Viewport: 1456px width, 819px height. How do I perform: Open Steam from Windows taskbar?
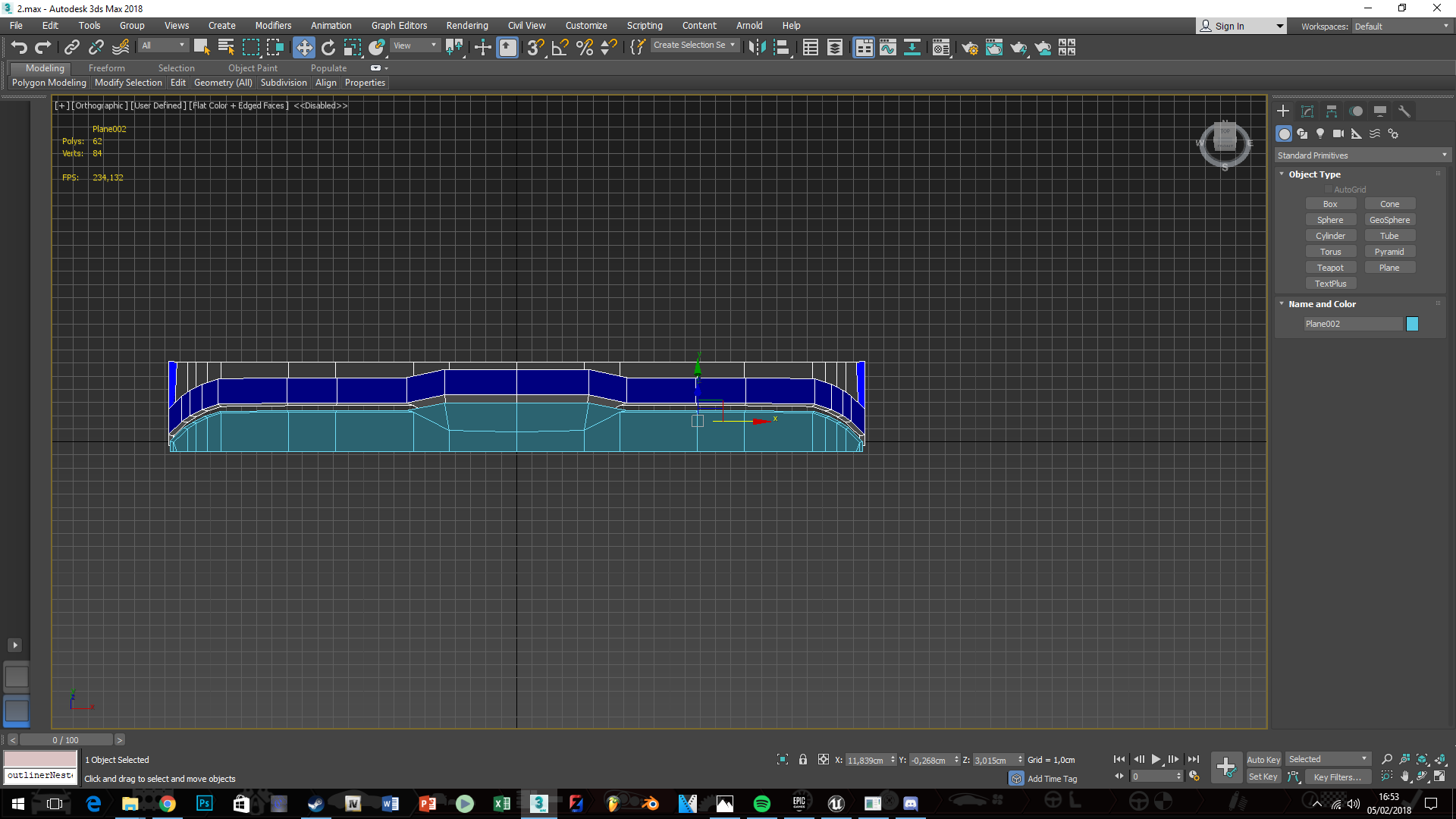pyautogui.click(x=315, y=804)
